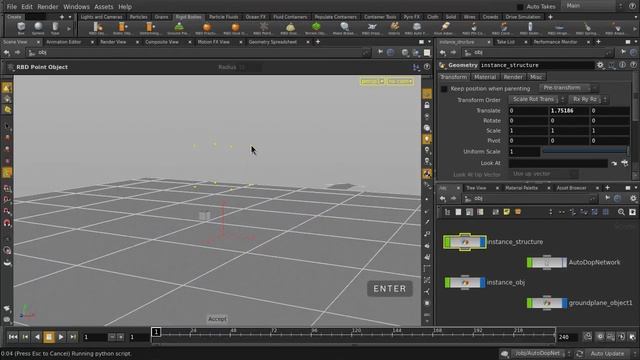Select the Tube shelf tool
The height and width of the screenshot is (360, 640).
(55, 28)
